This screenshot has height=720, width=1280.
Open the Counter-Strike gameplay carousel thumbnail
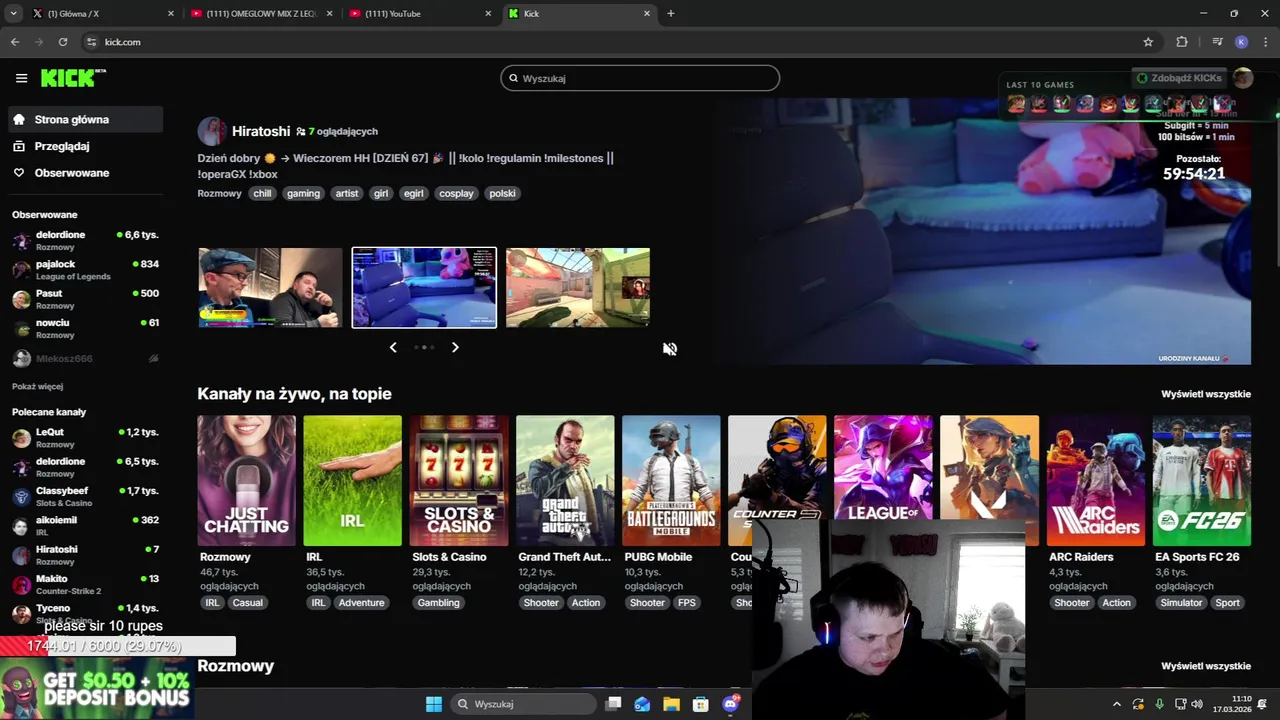(578, 288)
